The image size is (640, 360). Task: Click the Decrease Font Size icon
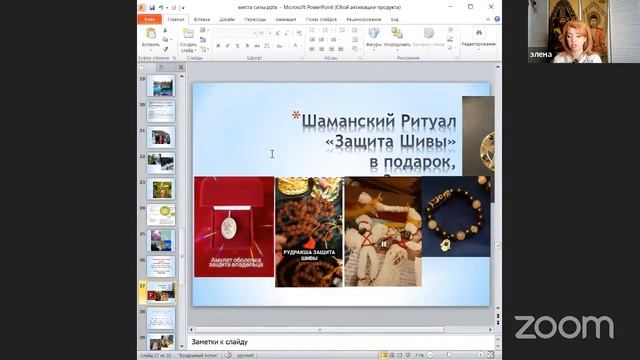coord(287,33)
